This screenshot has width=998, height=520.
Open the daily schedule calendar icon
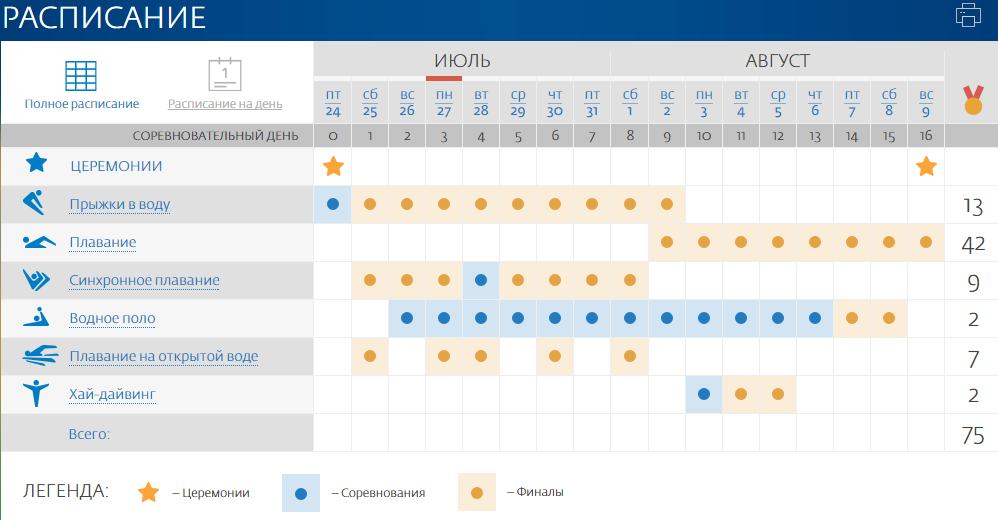point(225,74)
